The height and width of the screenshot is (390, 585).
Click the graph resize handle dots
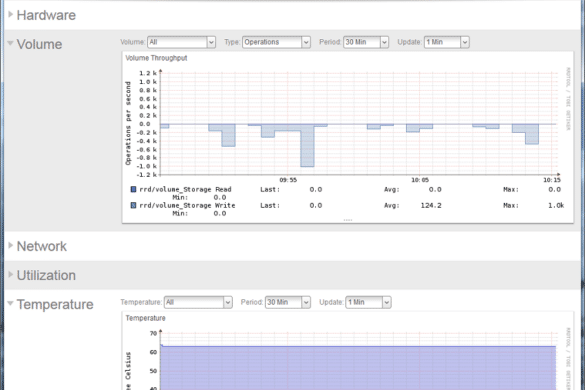click(x=348, y=220)
